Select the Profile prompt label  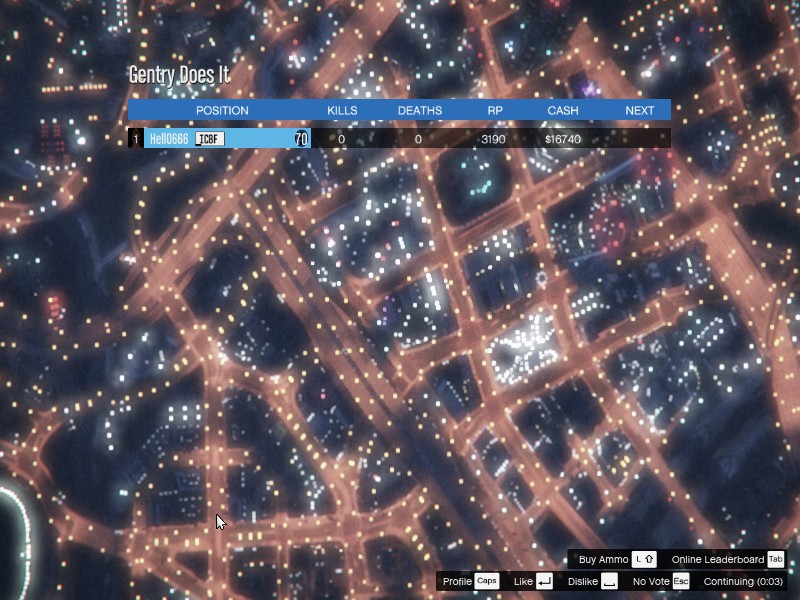[457, 581]
